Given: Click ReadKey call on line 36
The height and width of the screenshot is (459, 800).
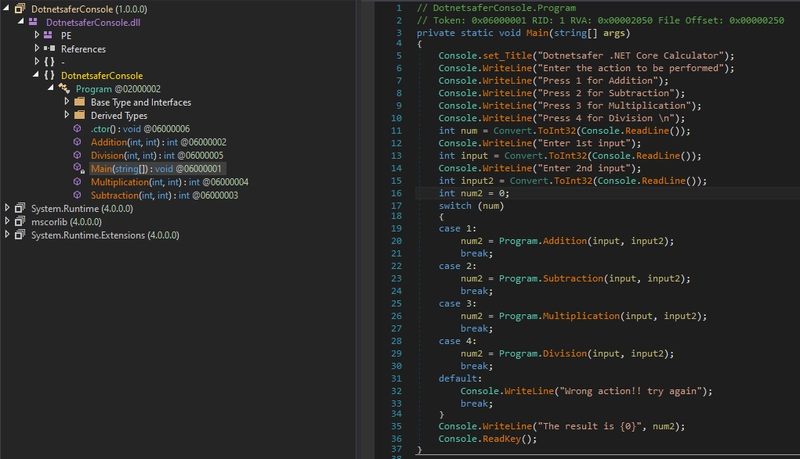Looking at the screenshot, I should pos(502,439).
